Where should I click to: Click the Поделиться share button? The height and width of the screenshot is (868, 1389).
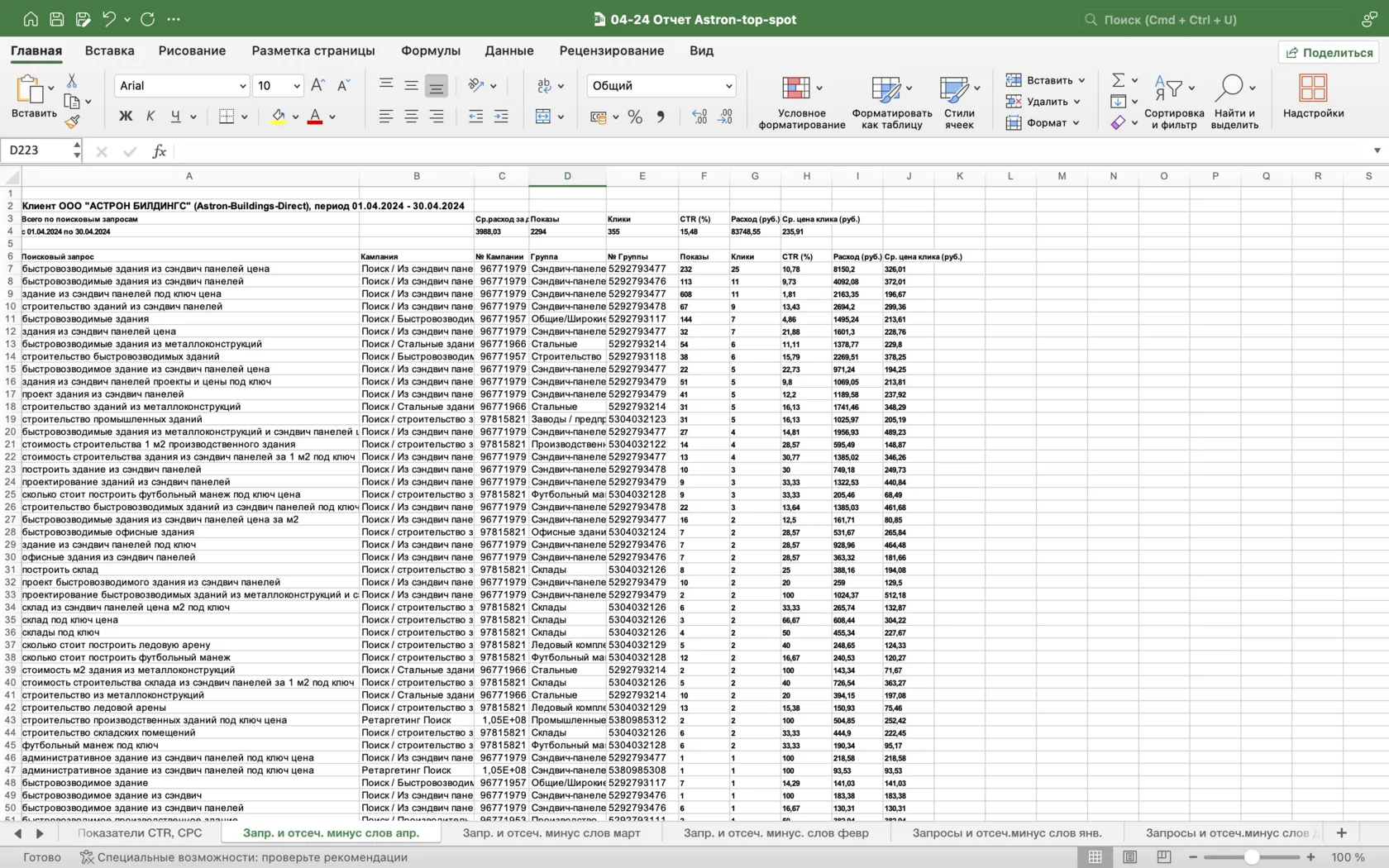[1329, 52]
